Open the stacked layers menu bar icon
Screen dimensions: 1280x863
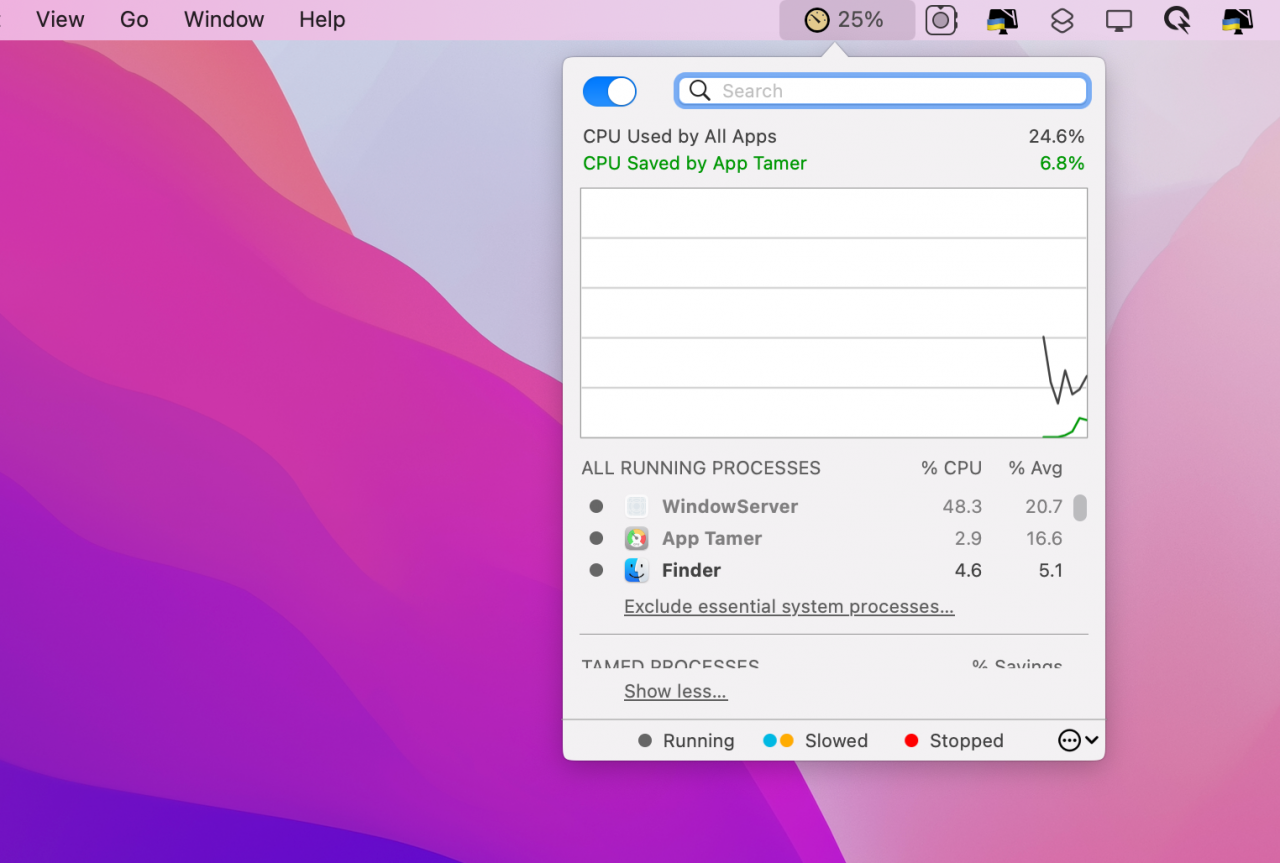1062,20
